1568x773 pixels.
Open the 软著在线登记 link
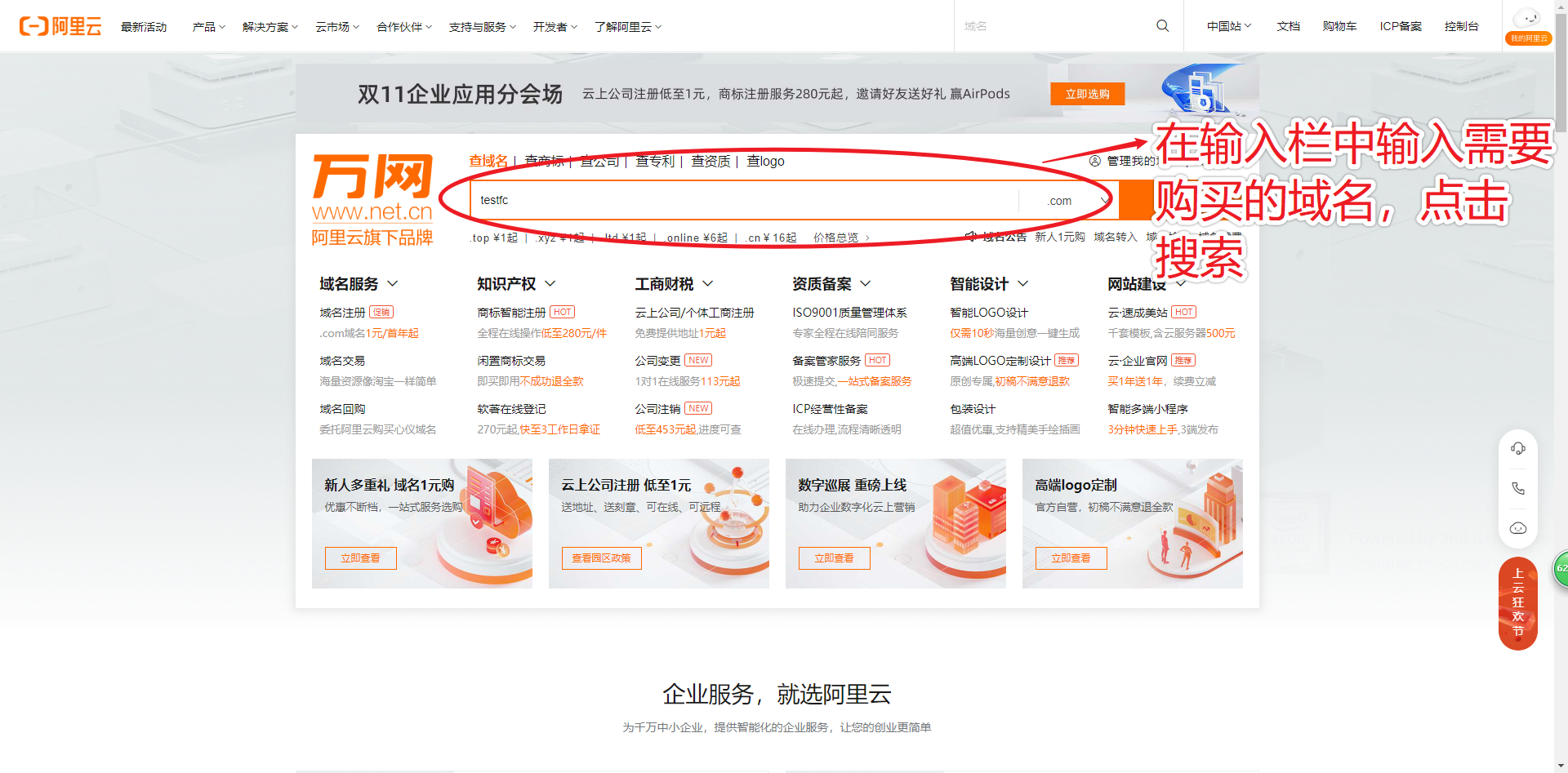[511, 409]
